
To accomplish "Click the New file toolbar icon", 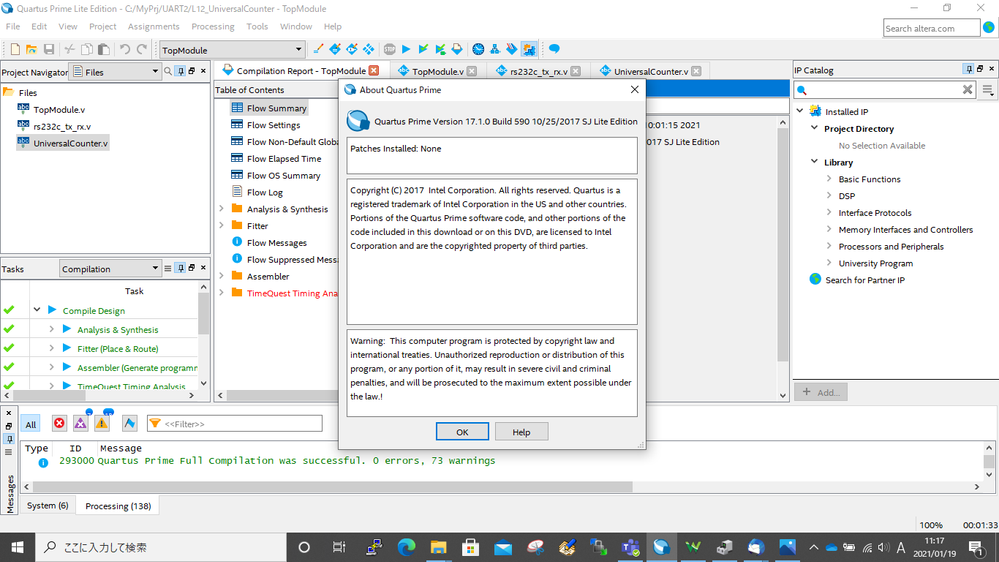I will [15, 49].
